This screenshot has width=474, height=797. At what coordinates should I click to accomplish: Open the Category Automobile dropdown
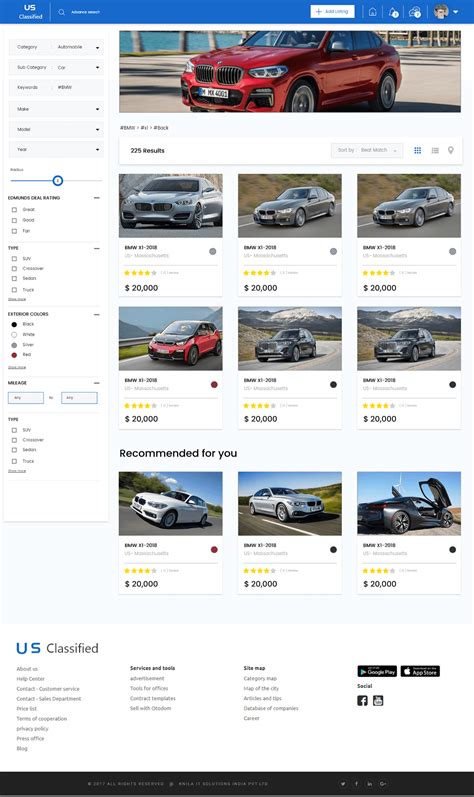tap(56, 47)
